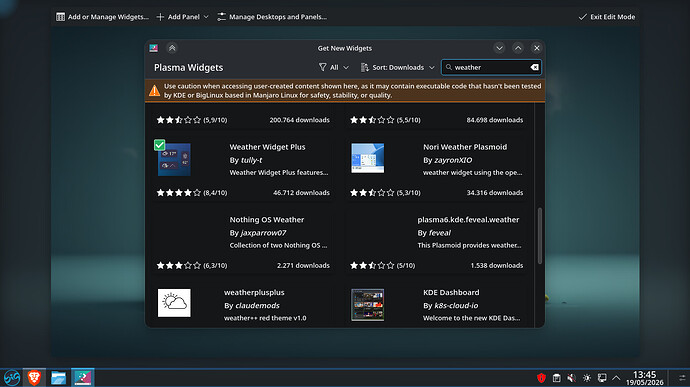690x387 pixels.
Task: Open Manage Desktops and Panels
Action: tap(272, 17)
